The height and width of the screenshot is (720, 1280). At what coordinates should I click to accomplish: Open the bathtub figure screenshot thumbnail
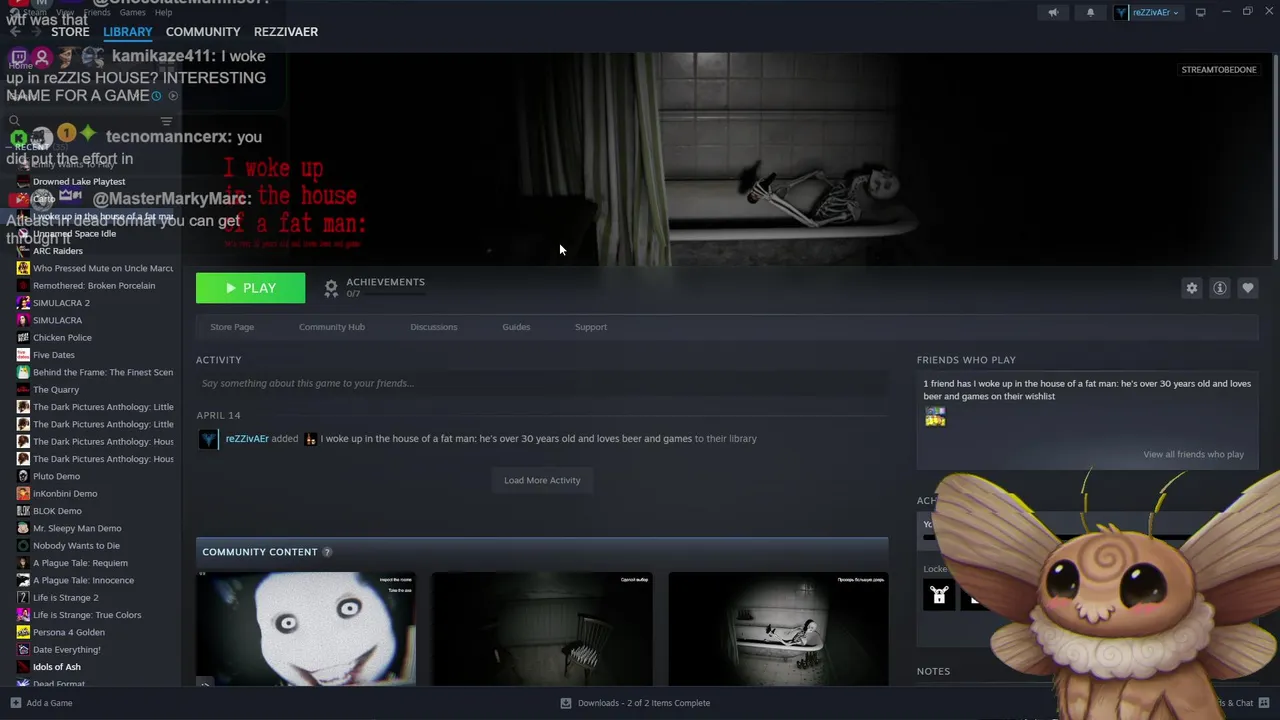click(778, 629)
